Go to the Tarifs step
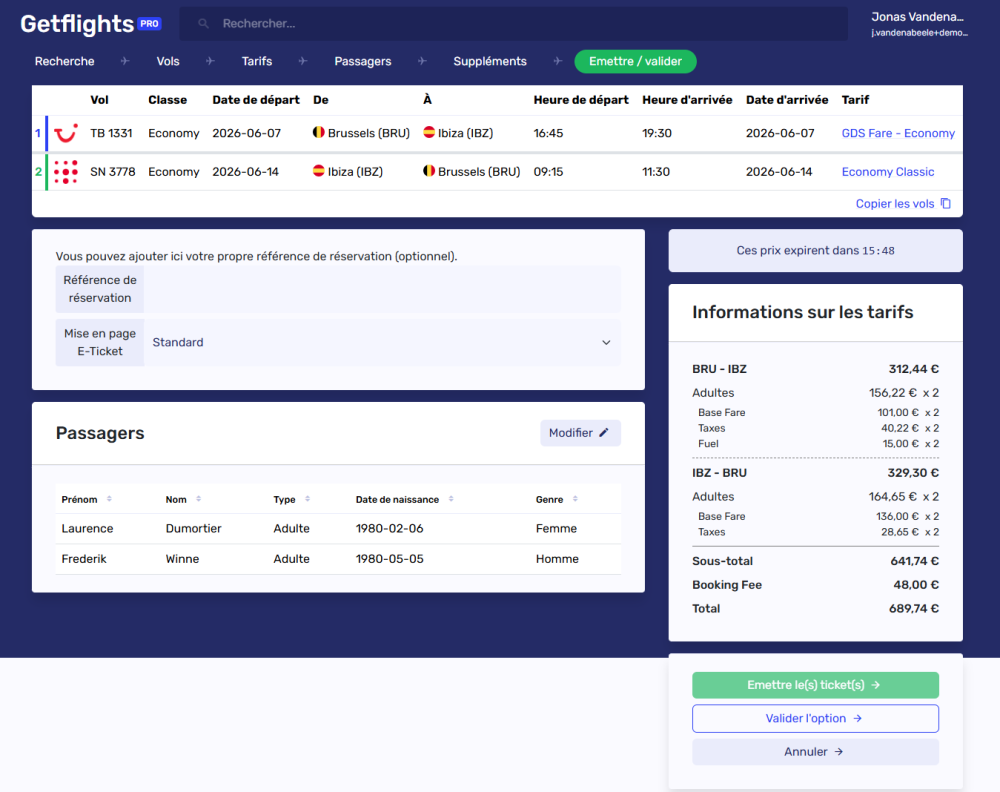Screen dimensions: 1000x792 (x=256, y=61)
